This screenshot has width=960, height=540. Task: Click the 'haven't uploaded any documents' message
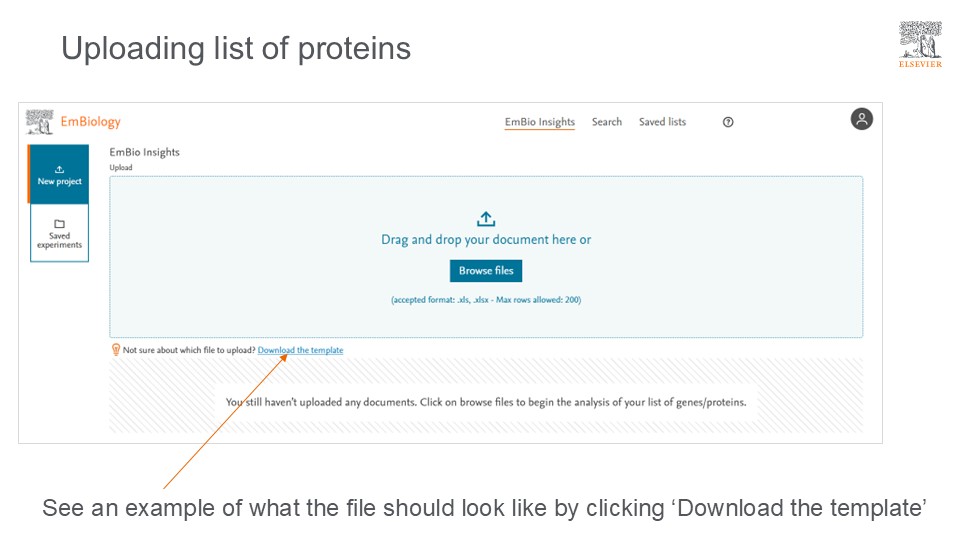tap(486, 403)
